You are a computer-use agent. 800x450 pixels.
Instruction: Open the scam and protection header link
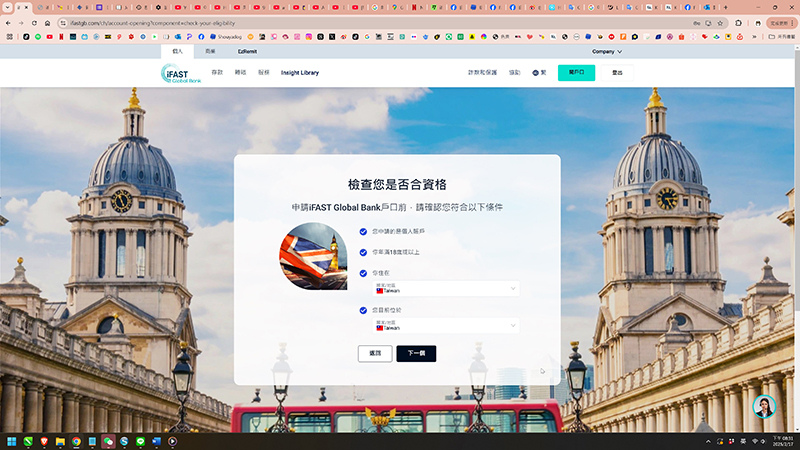pyautogui.click(x=483, y=72)
